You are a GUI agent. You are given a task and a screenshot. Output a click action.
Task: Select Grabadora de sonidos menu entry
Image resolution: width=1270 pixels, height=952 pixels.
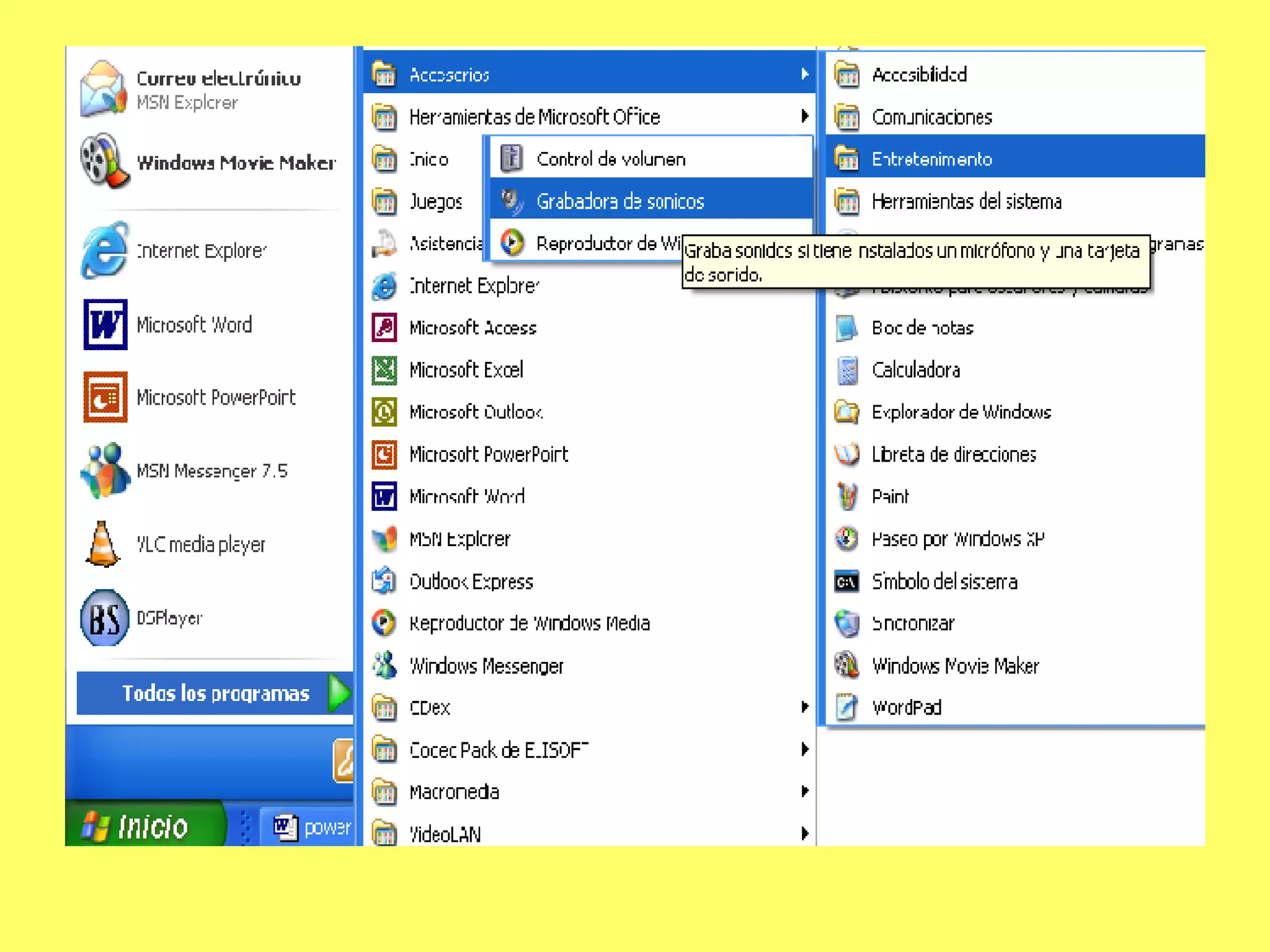click(620, 201)
